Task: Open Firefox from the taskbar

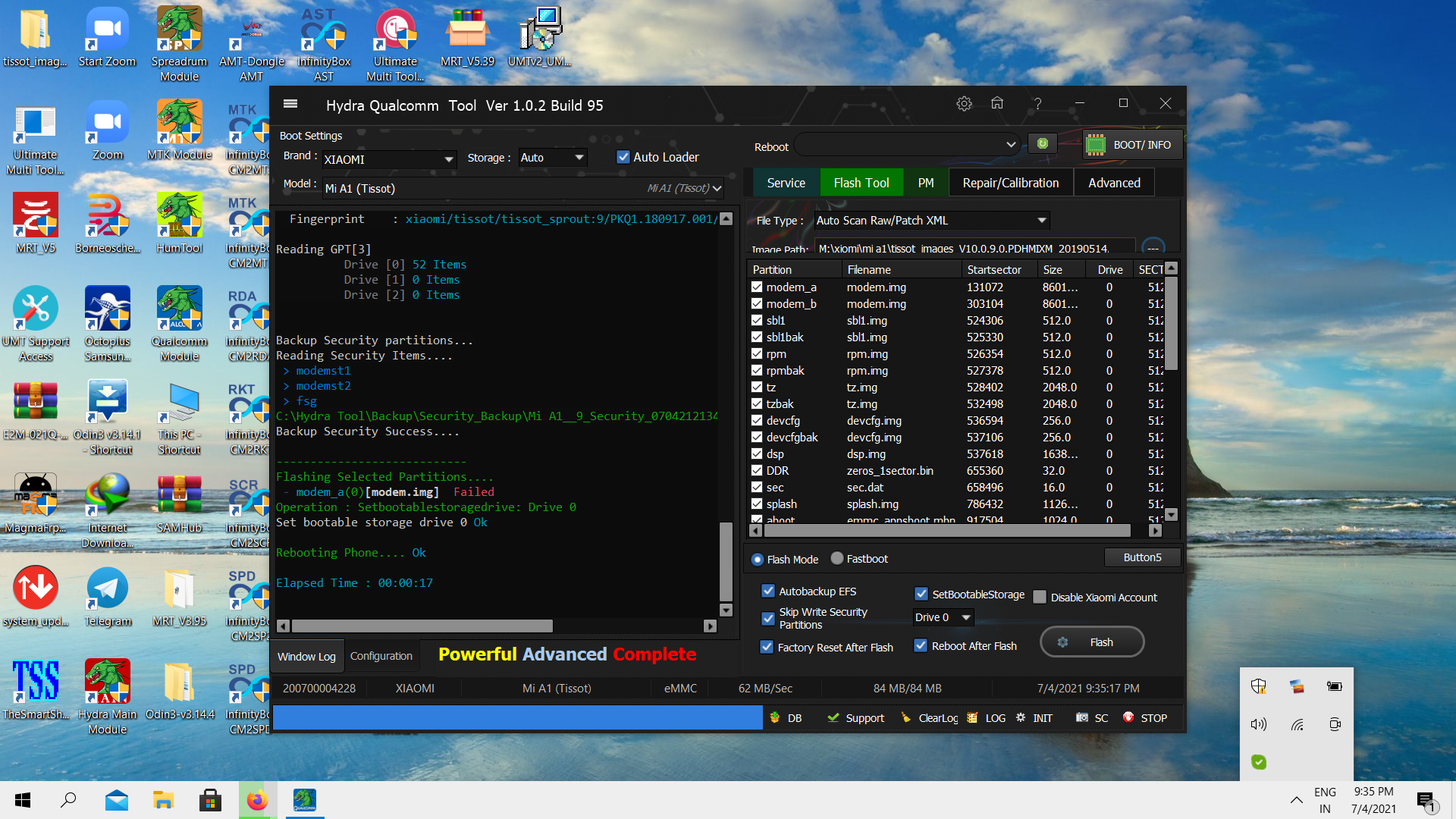Action: [x=257, y=800]
